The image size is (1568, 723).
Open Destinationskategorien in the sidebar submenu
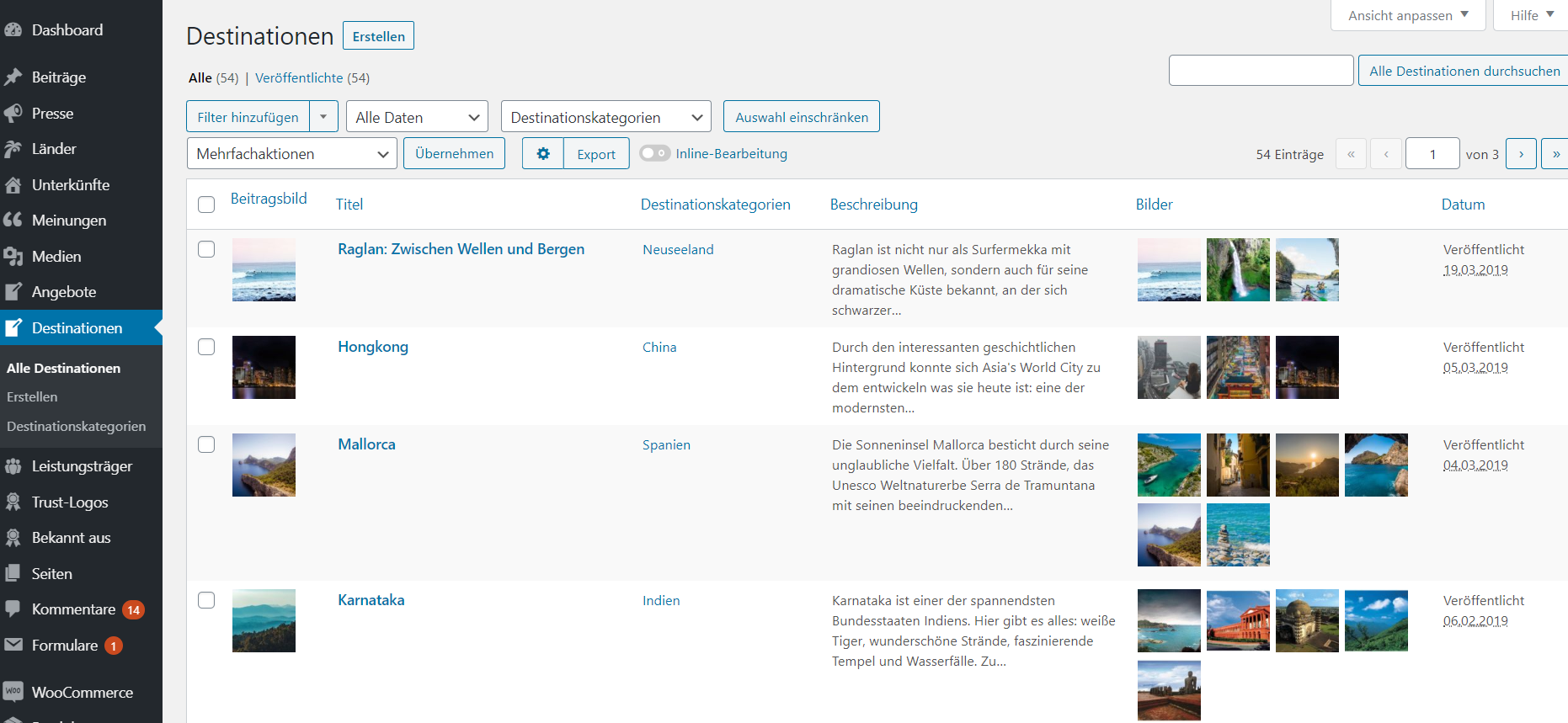click(77, 427)
